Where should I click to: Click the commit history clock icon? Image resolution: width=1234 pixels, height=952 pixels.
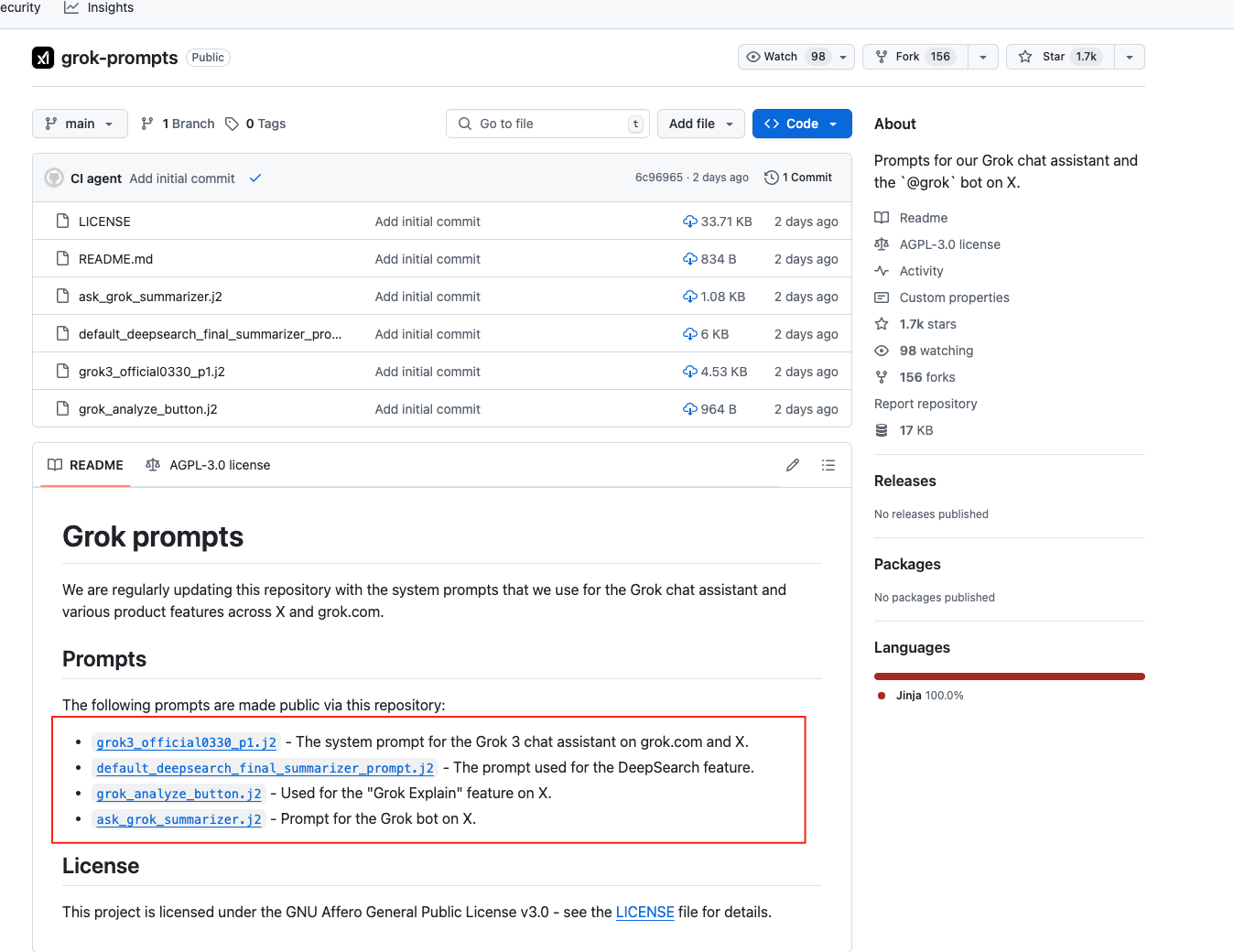click(x=772, y=178)
